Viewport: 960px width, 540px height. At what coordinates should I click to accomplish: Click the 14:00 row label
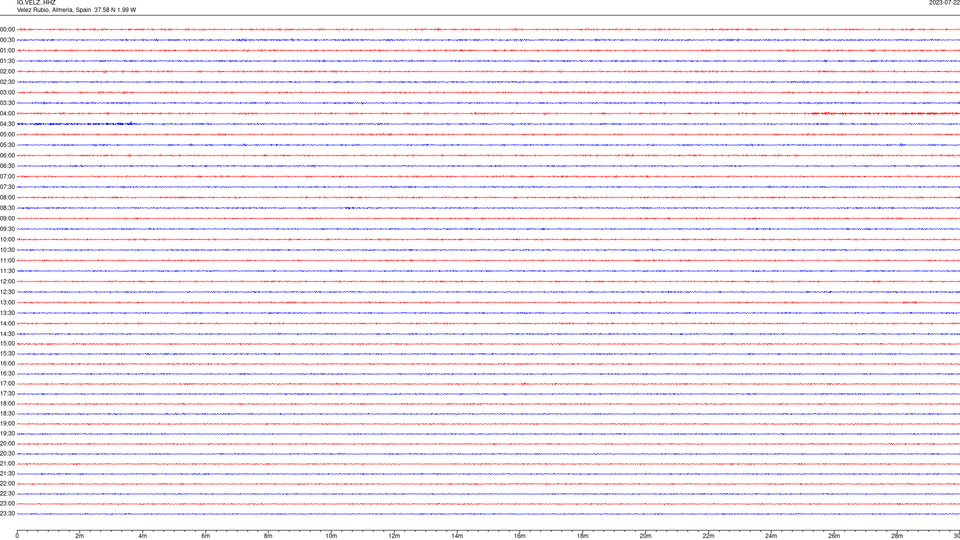(7, 323)
